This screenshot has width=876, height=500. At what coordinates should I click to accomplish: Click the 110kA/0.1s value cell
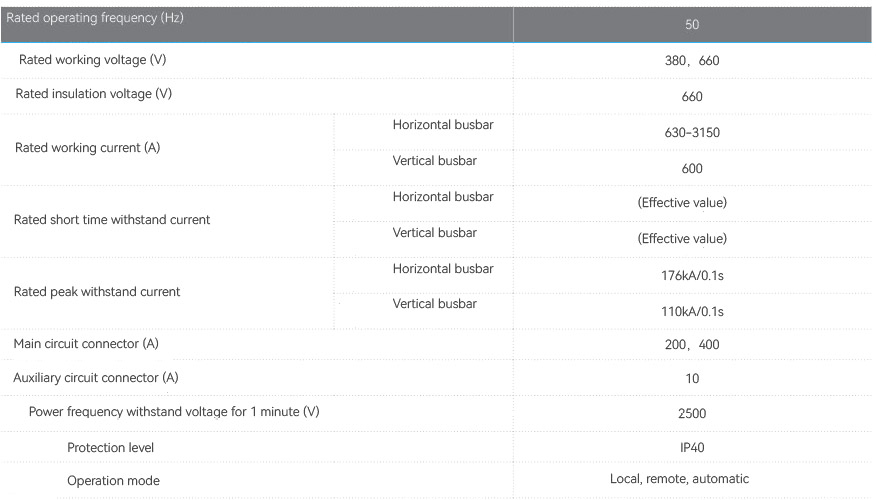pyautogui.click(x=692, y=312)
